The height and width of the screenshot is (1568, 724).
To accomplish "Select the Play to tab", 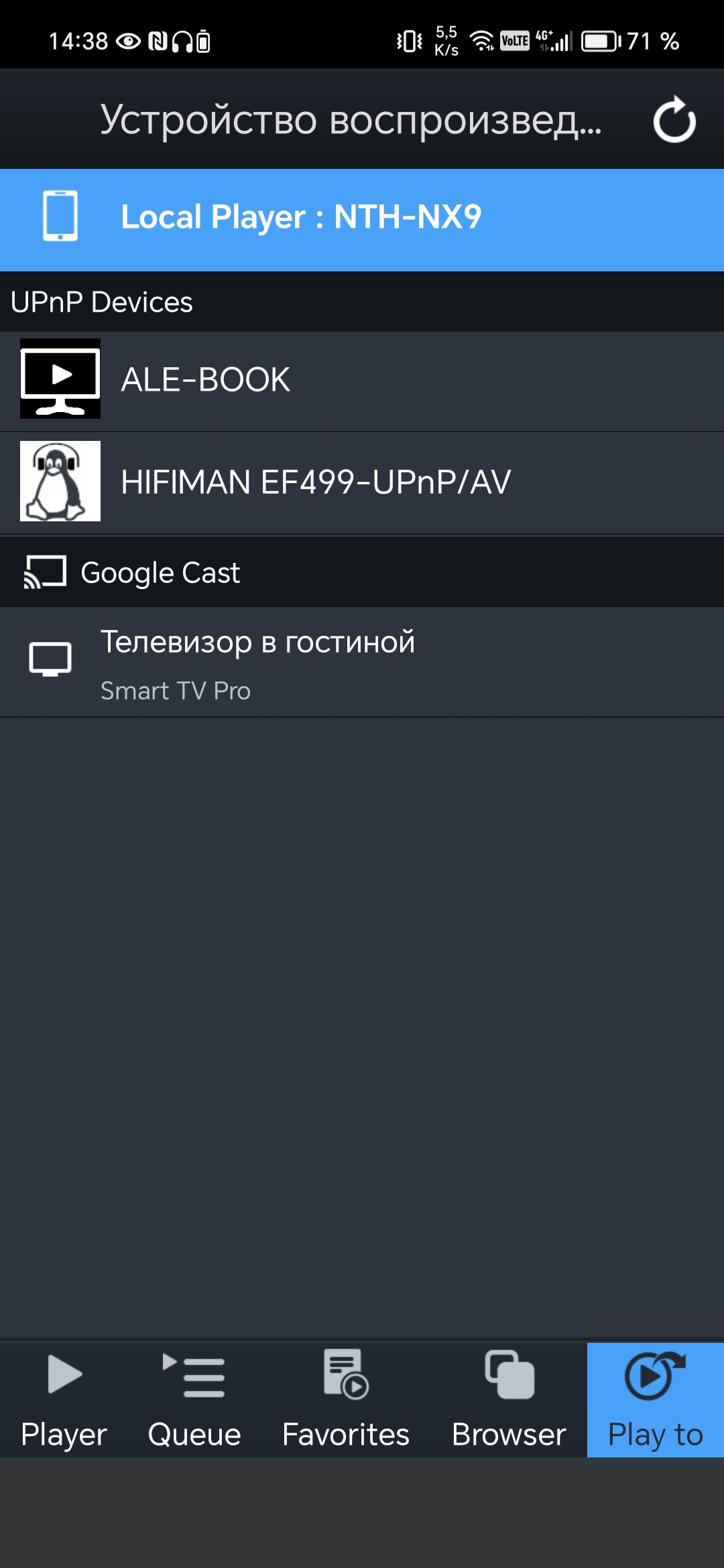I will pos(655,1399).
